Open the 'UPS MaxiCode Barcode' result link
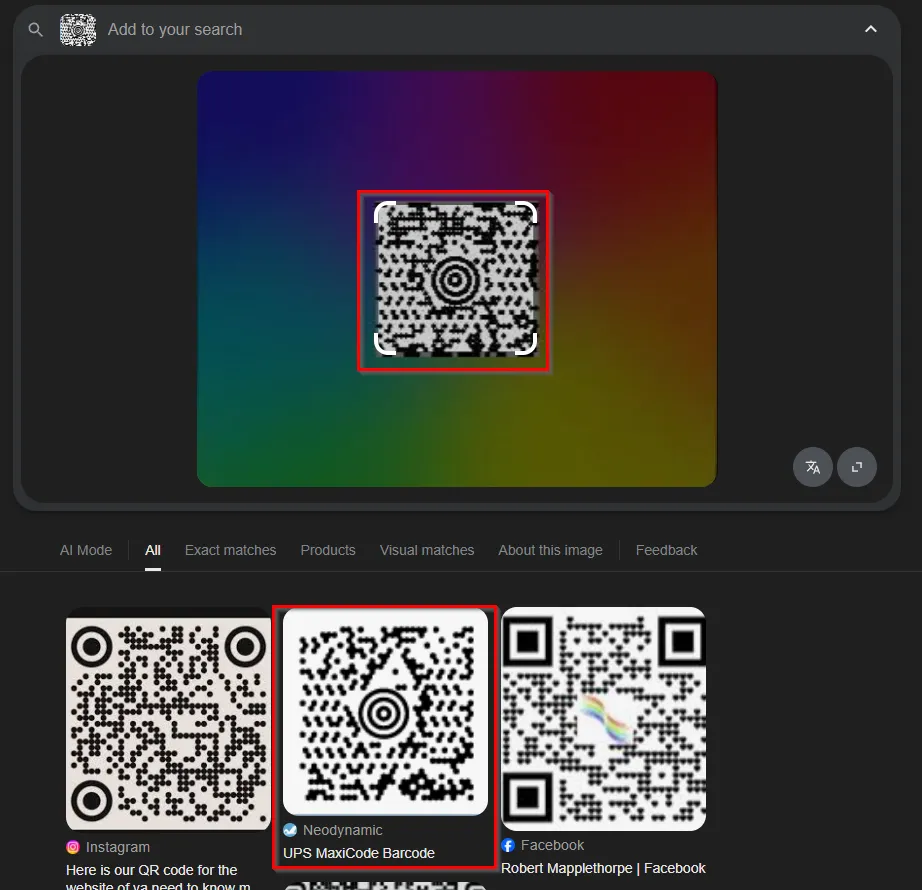Screen dimensions: 922x890 click(359, 853)
